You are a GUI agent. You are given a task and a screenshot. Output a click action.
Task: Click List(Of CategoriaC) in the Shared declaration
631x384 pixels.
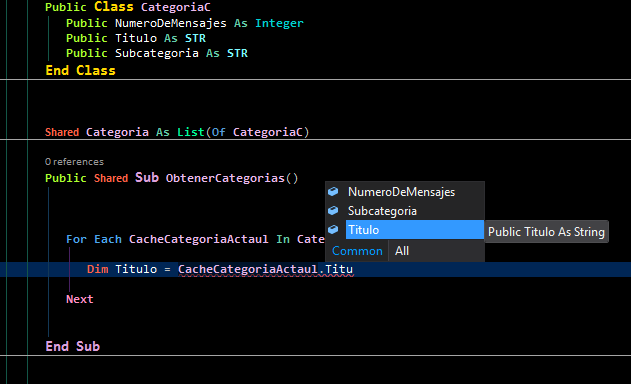(243, 132)
